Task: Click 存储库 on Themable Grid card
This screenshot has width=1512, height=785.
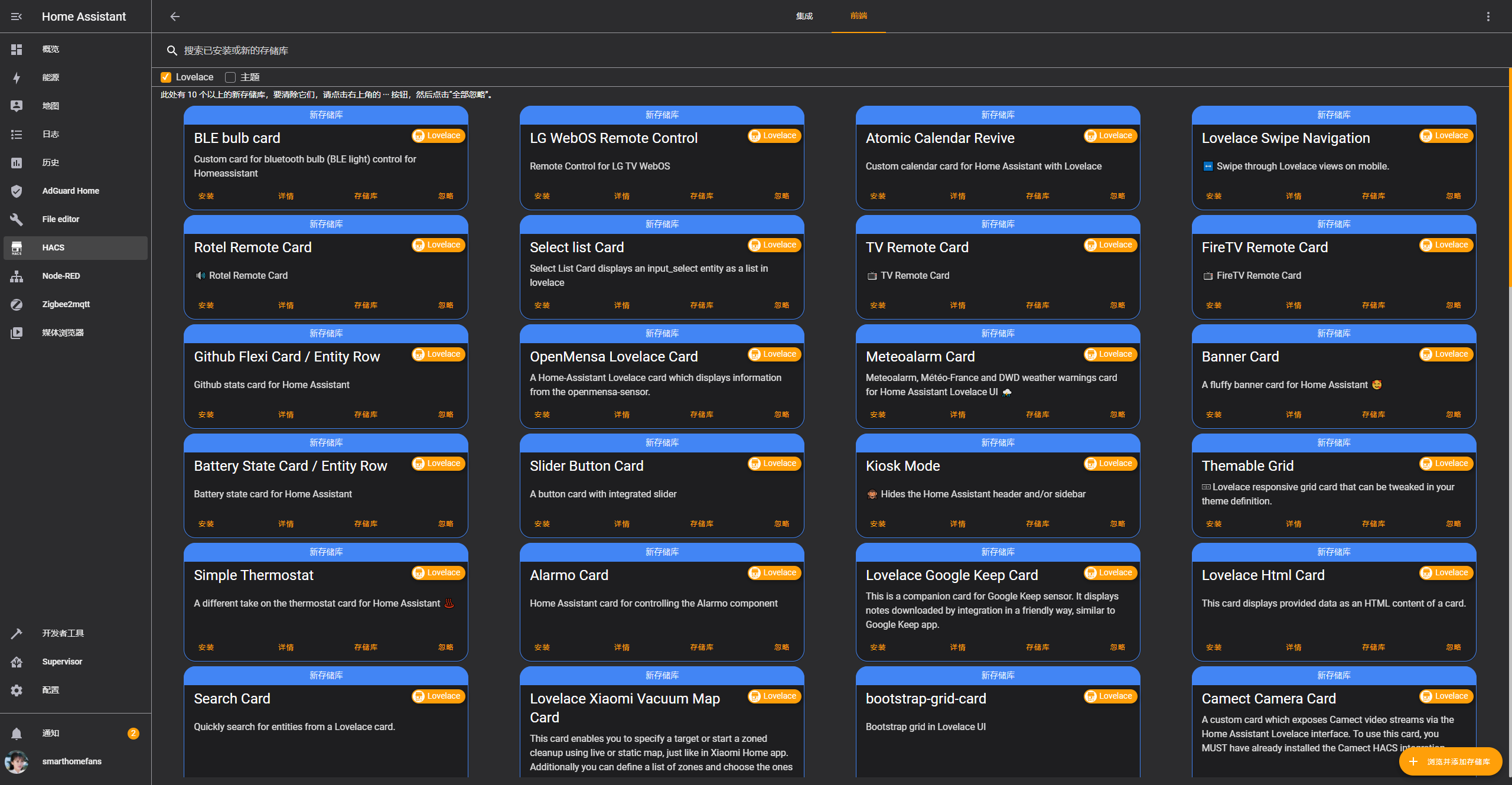Action: click(x=1374, y=524)
